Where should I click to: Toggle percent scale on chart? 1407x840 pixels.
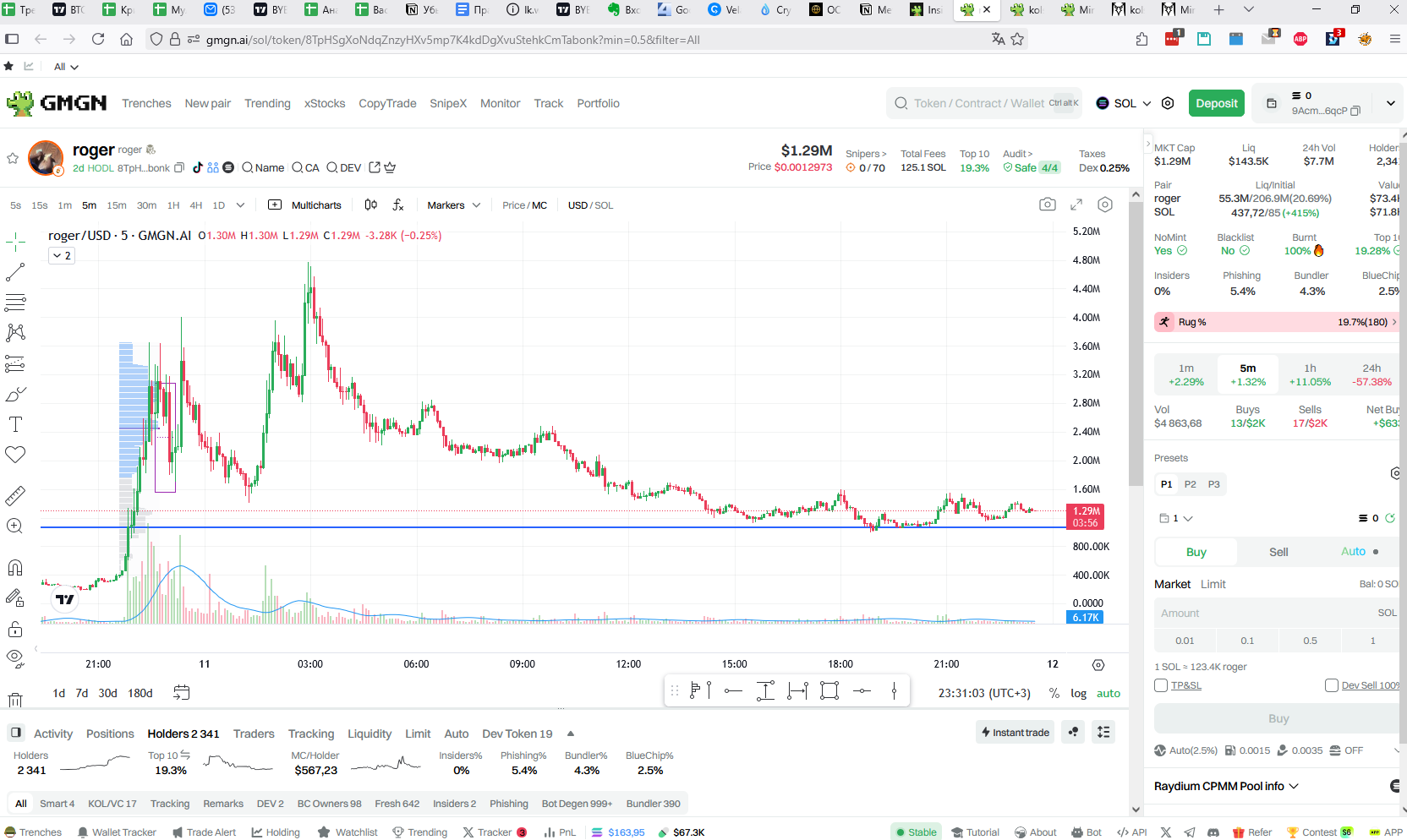[1054, 693]
